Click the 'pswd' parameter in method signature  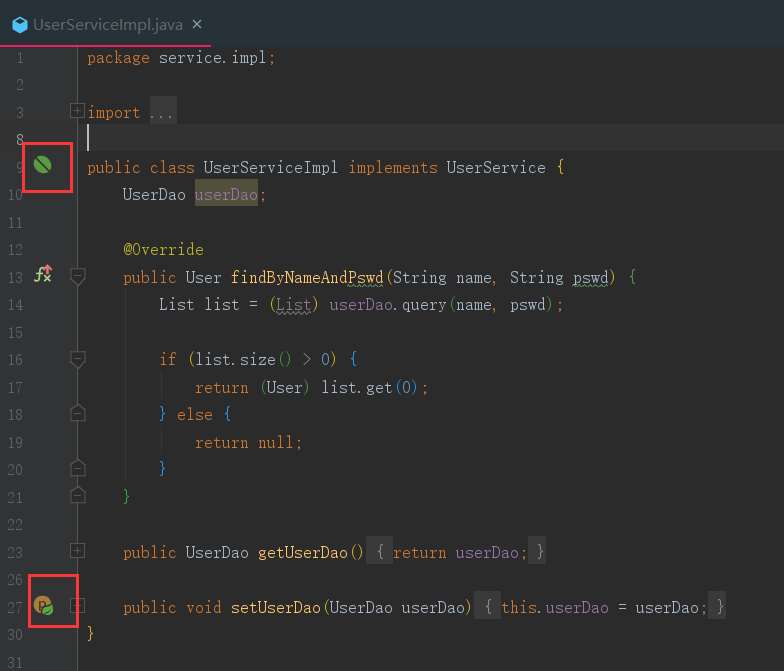pyautogui.click(x=590, y=278)
